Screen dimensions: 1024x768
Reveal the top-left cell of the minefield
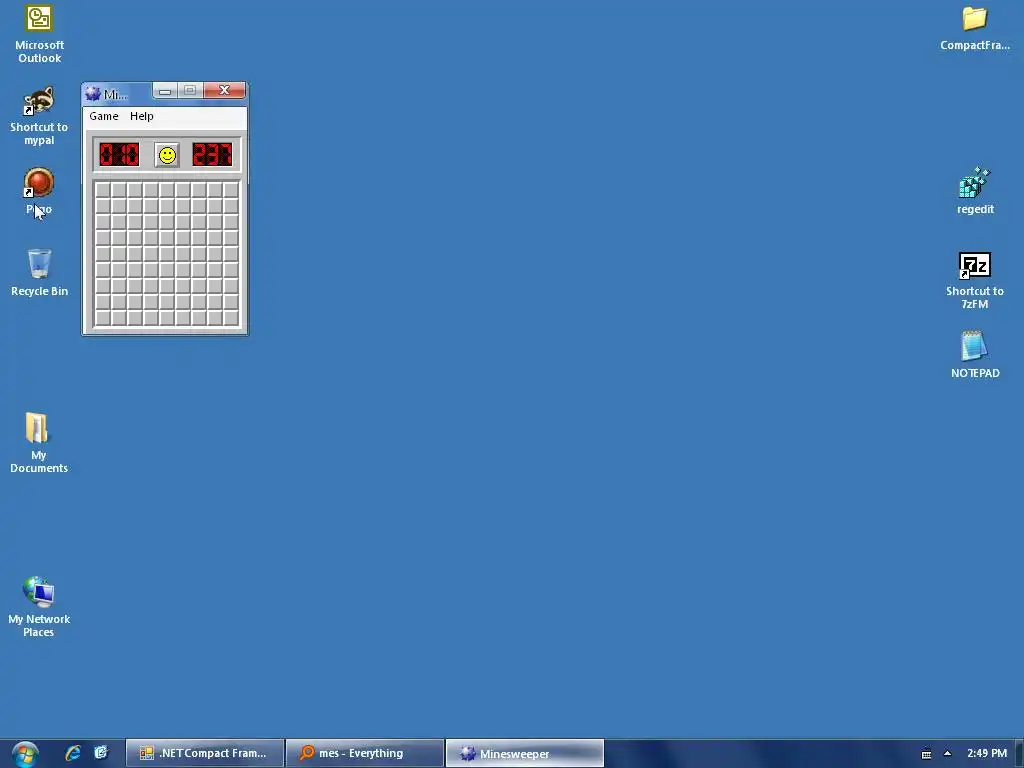(x=103, y=190)
